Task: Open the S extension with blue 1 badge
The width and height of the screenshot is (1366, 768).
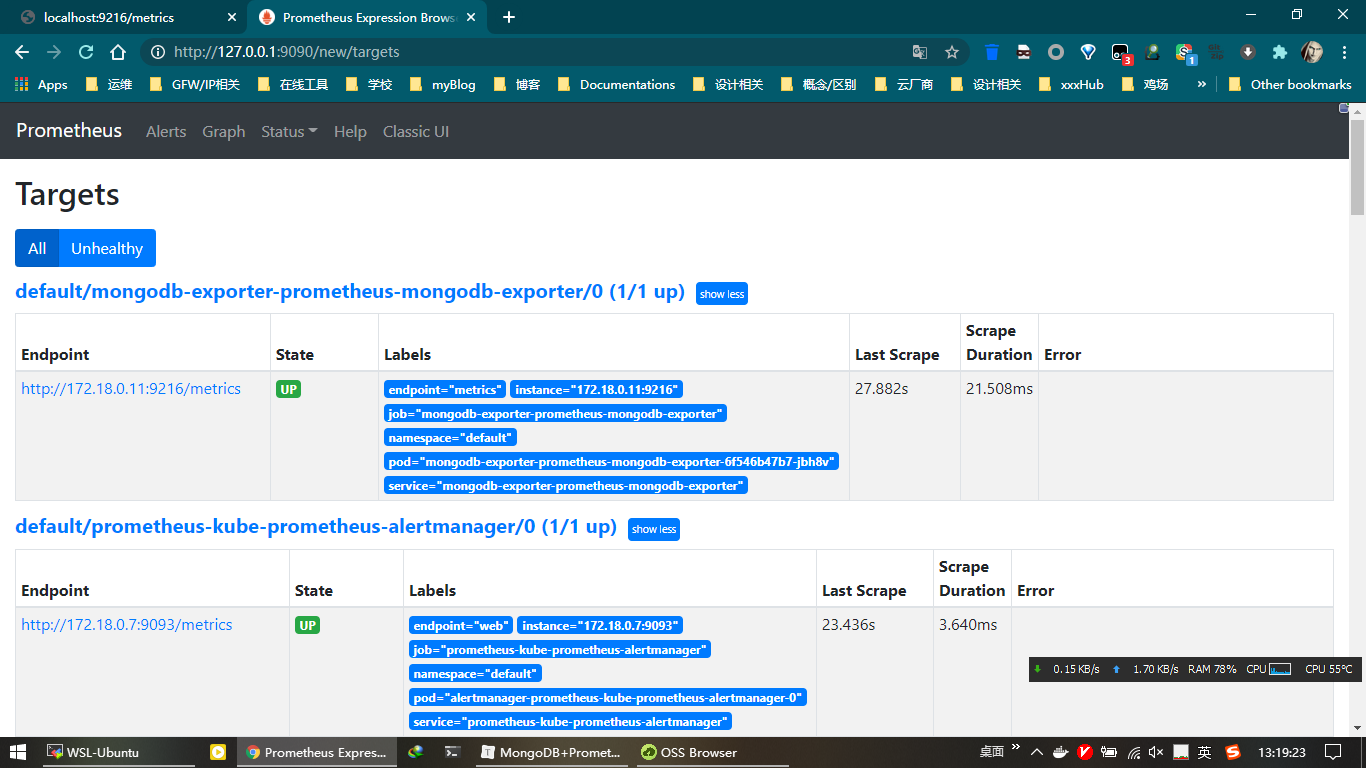Action: pos(1185,53)
